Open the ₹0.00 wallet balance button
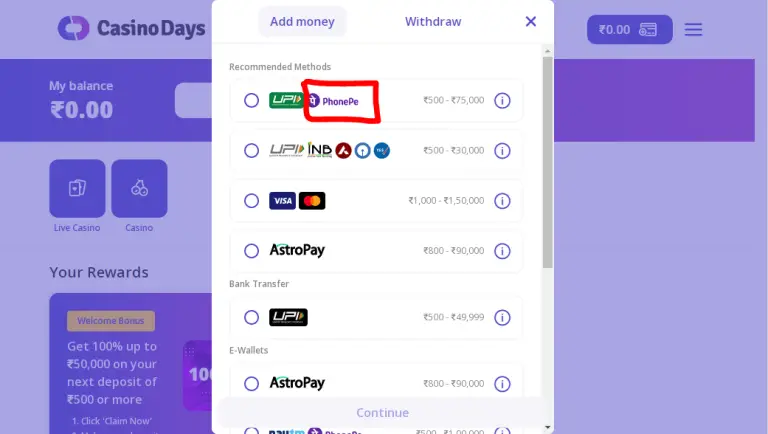 pos(630,29)
